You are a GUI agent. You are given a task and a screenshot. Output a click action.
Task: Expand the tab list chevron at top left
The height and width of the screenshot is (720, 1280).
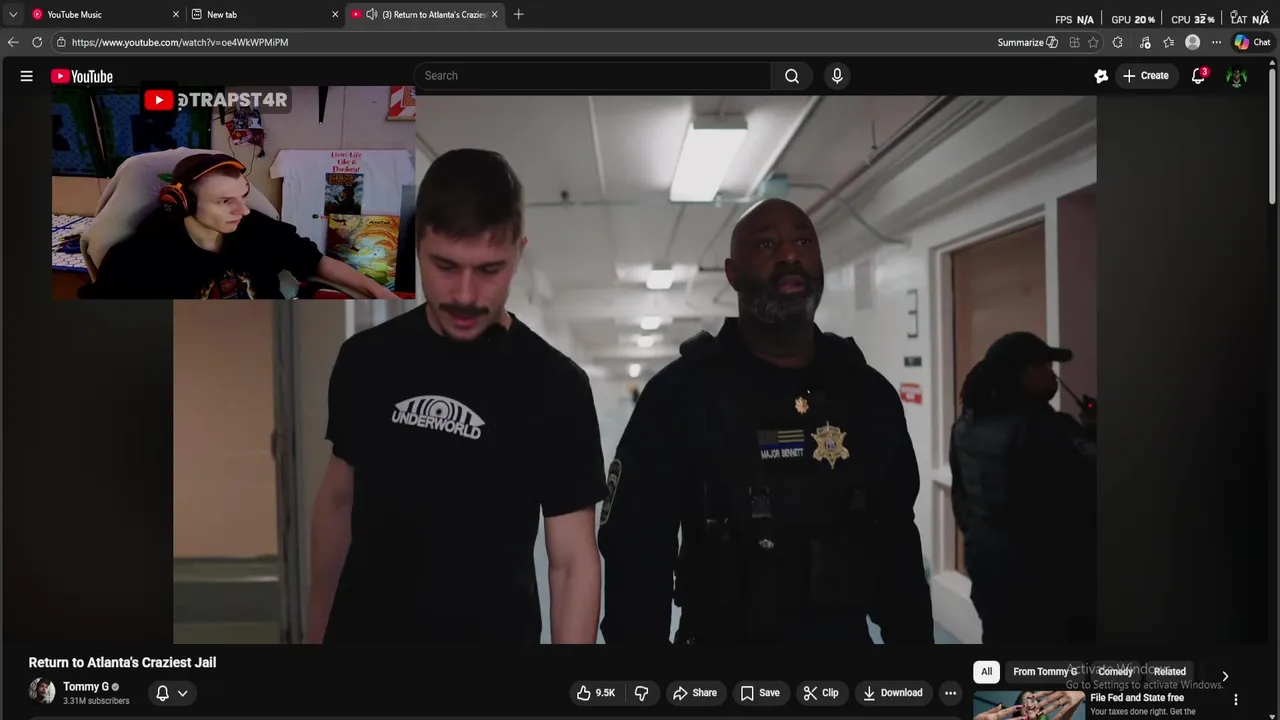tap(12, 14)
